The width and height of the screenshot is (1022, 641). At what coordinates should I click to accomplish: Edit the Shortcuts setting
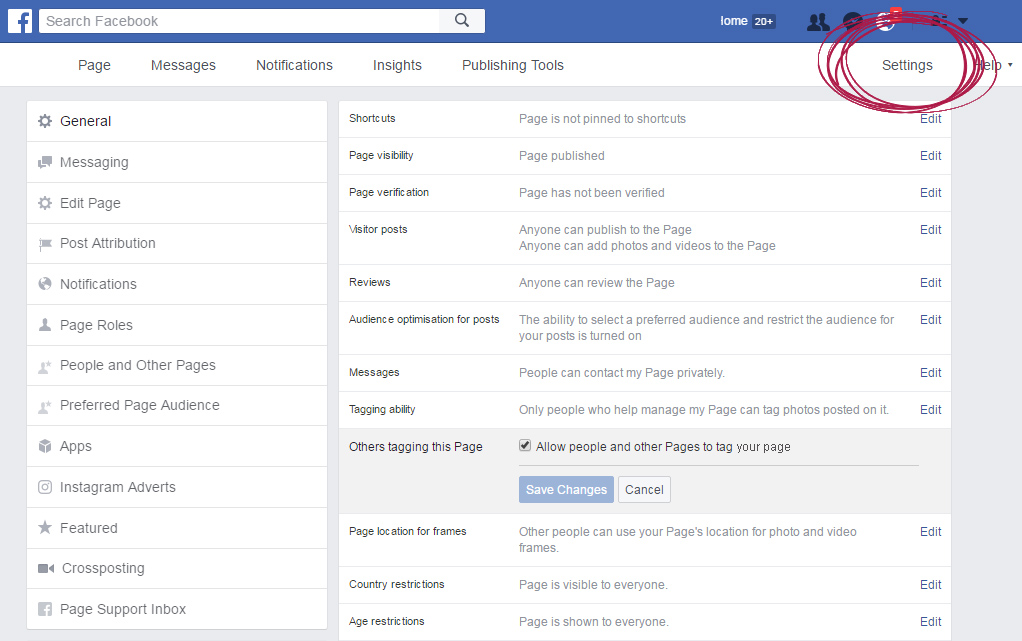[x=931, y=119]
